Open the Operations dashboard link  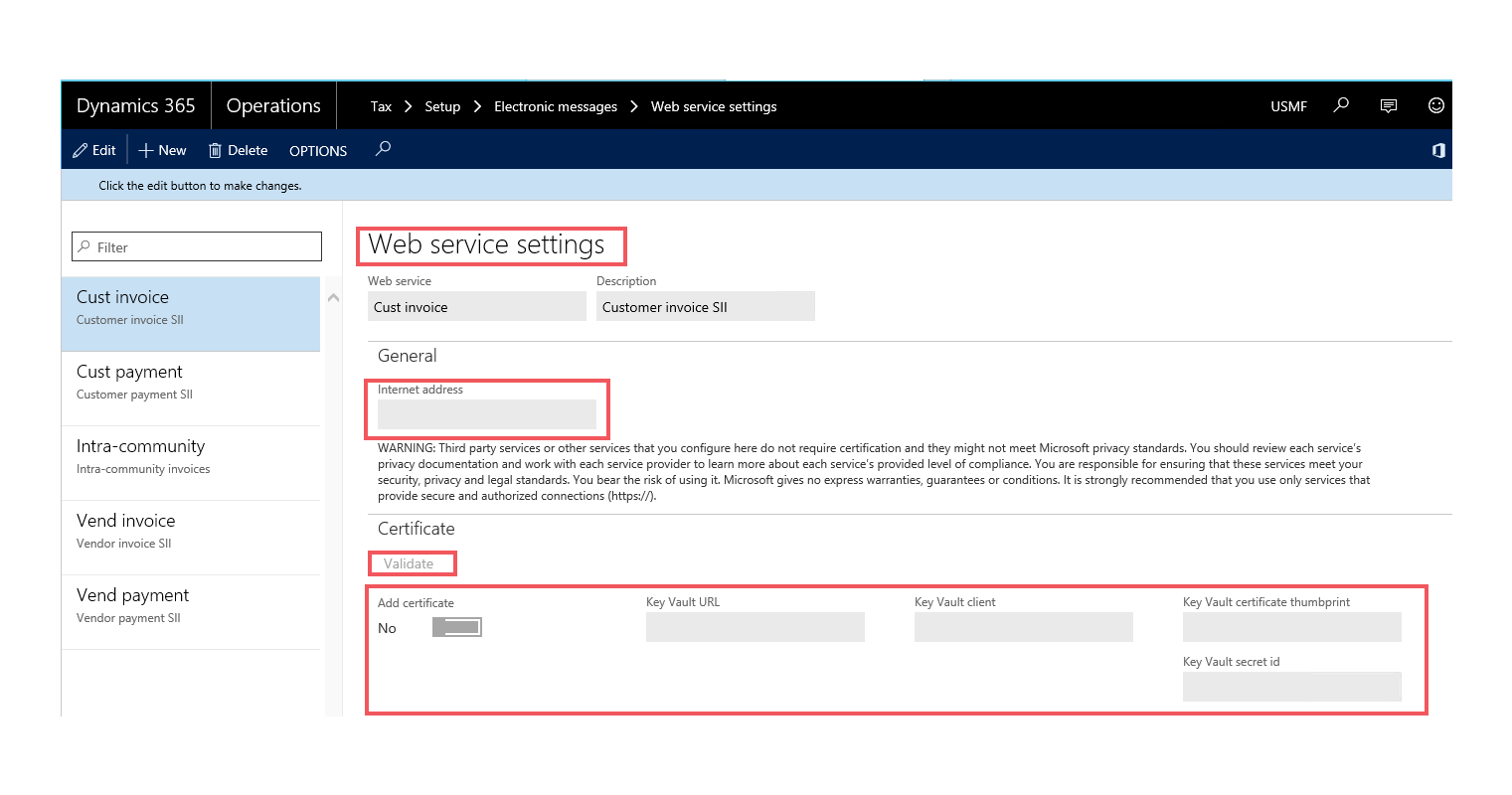click(273, 105)
